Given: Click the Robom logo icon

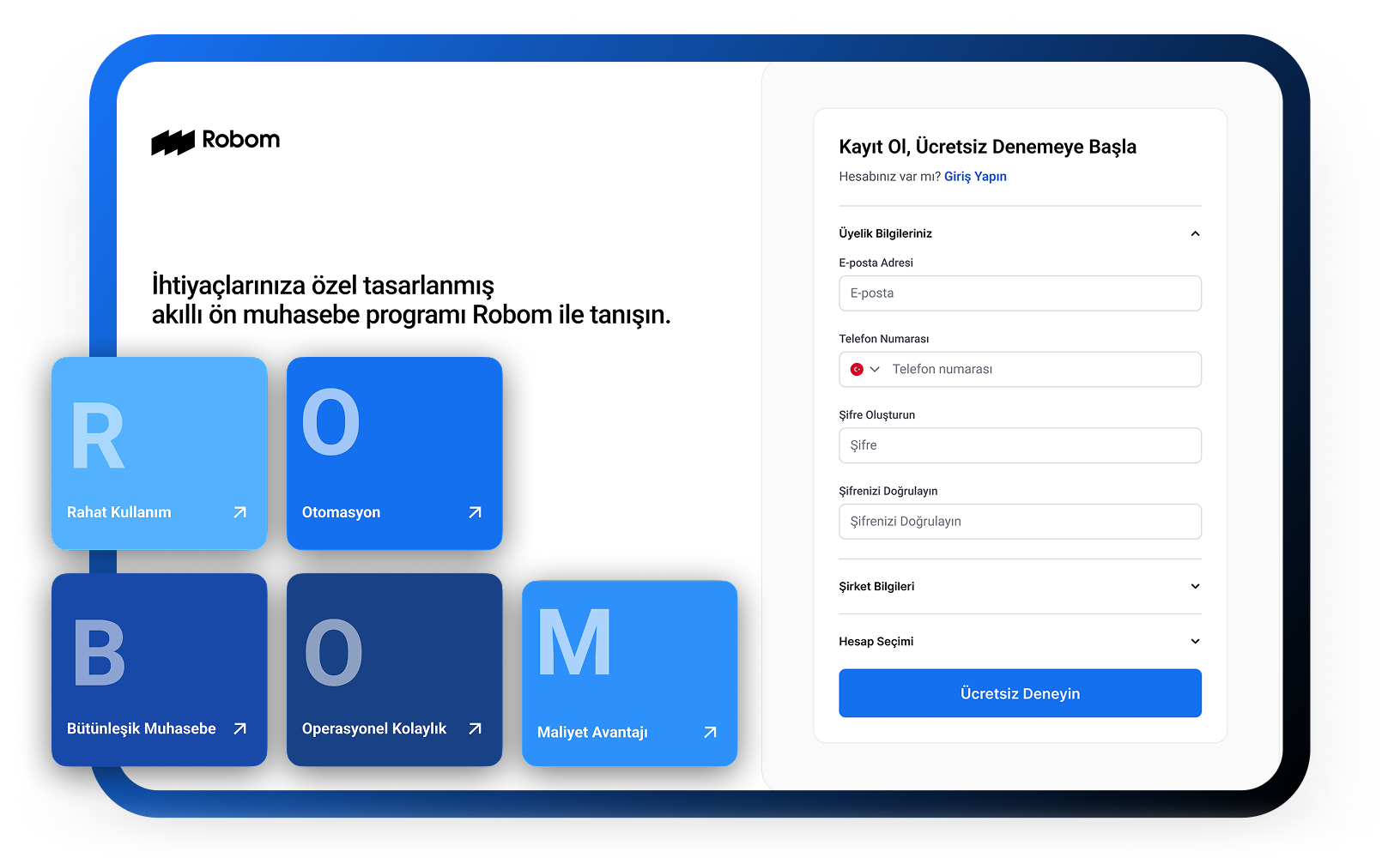Looking at the screenshot, I should pos(173,142).
